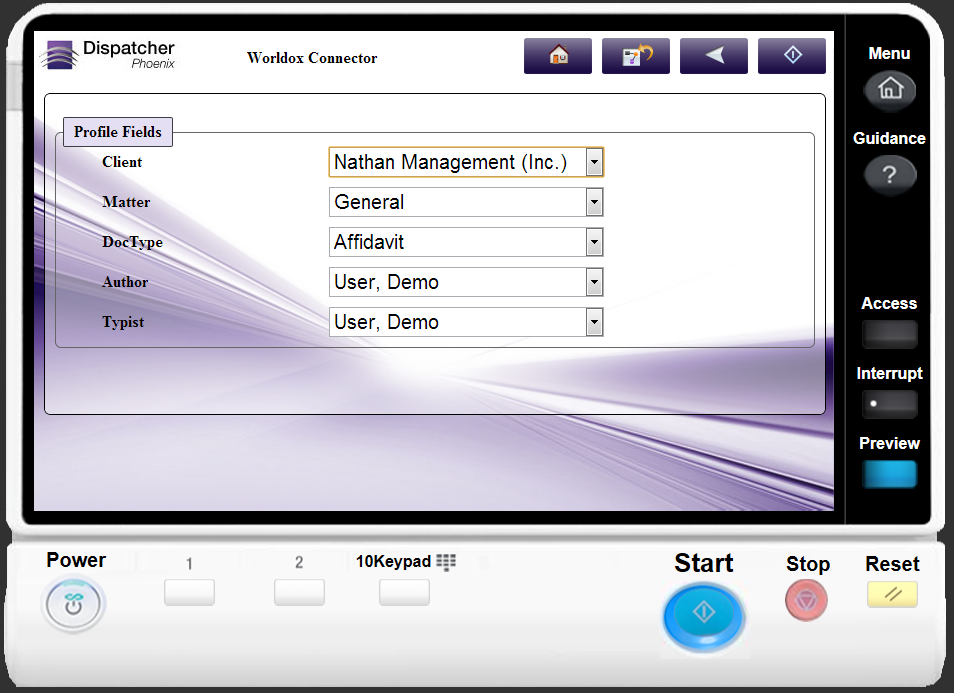Go to home via house toolbar icon
This screenshot has height=693, width=954.
[x=557, y=56]
